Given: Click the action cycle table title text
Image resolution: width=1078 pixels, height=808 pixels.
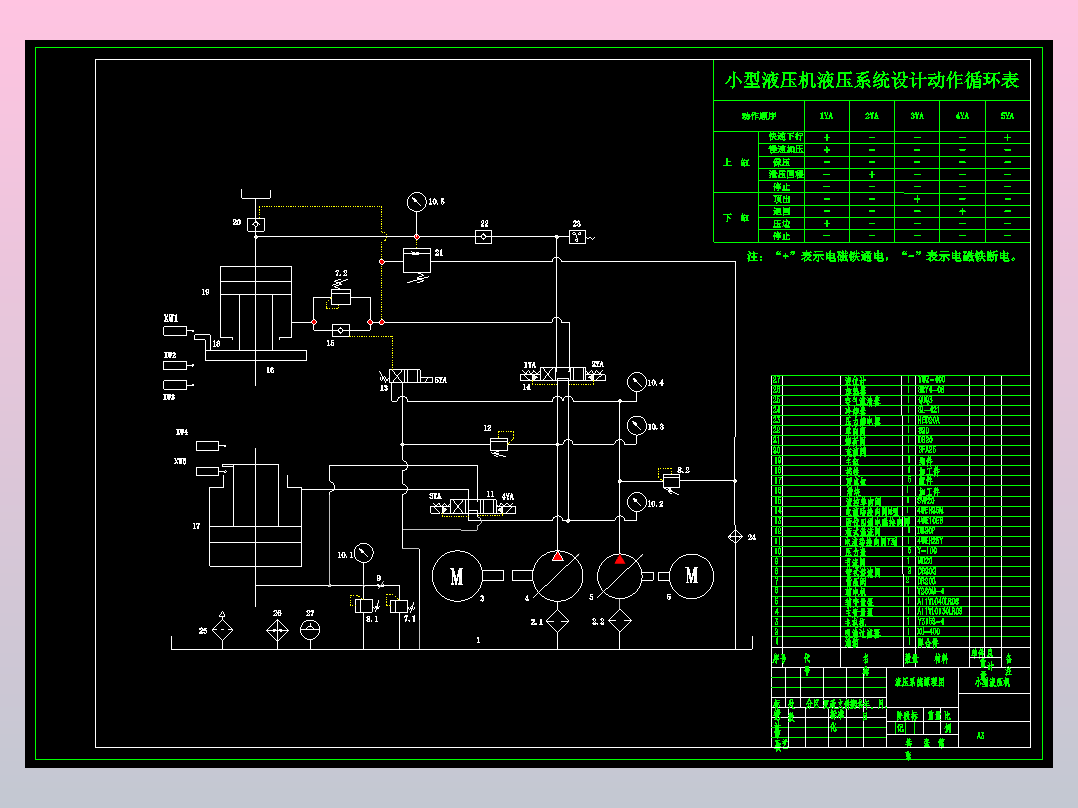Looking at the screenshot, I should coord(872,80).
